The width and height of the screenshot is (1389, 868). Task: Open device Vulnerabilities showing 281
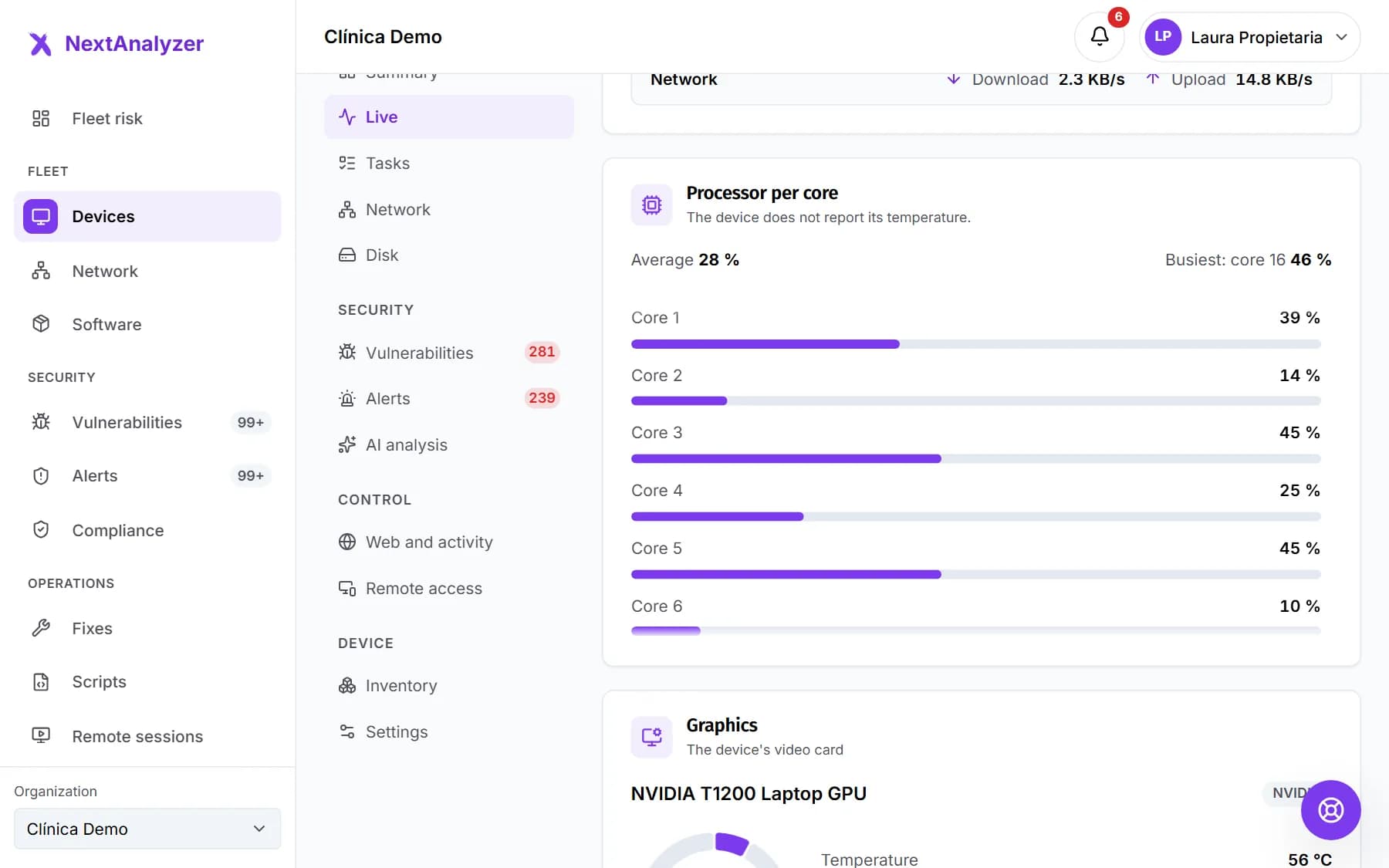(449, 353)
